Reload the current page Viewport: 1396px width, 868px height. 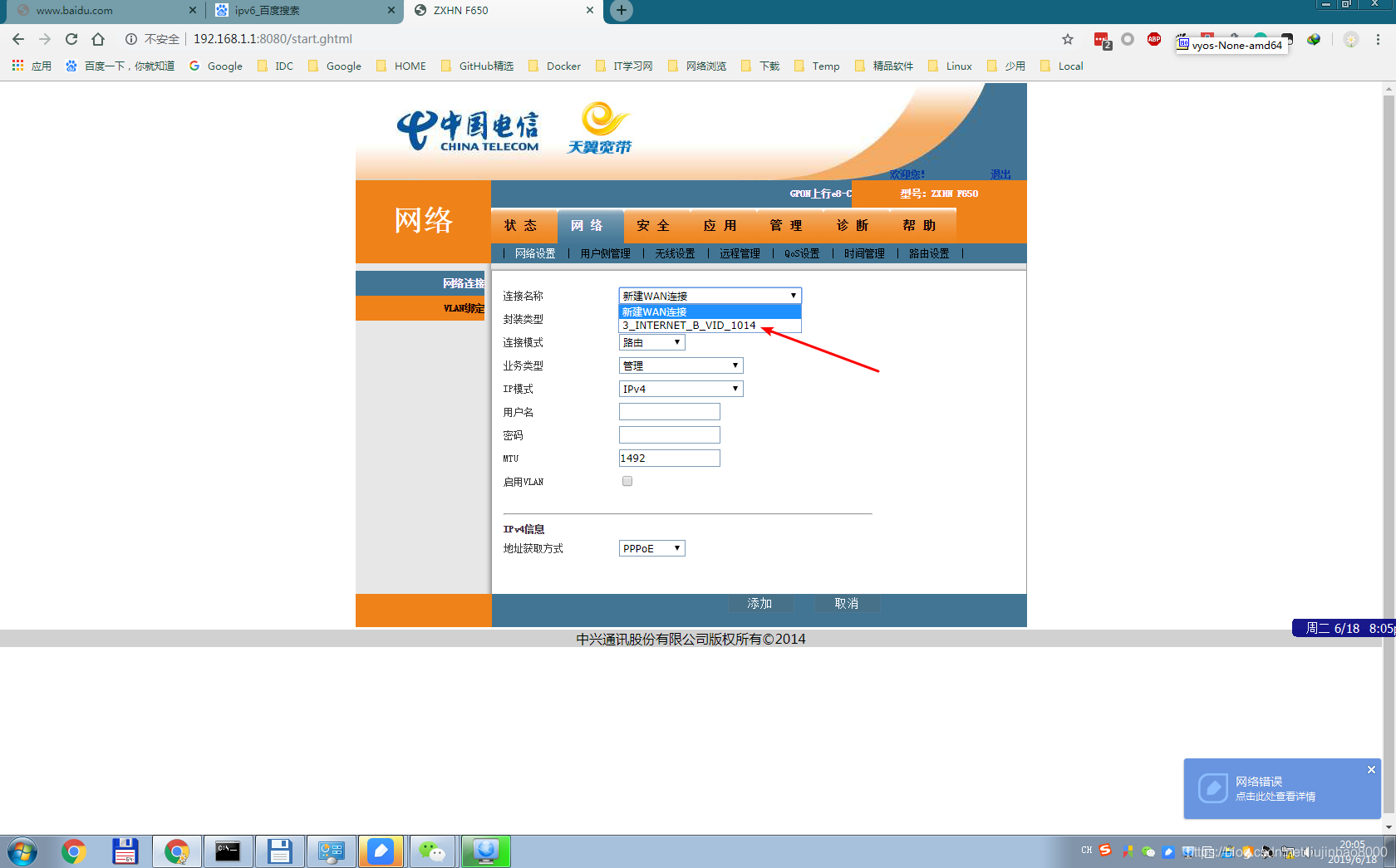[71, 39]
